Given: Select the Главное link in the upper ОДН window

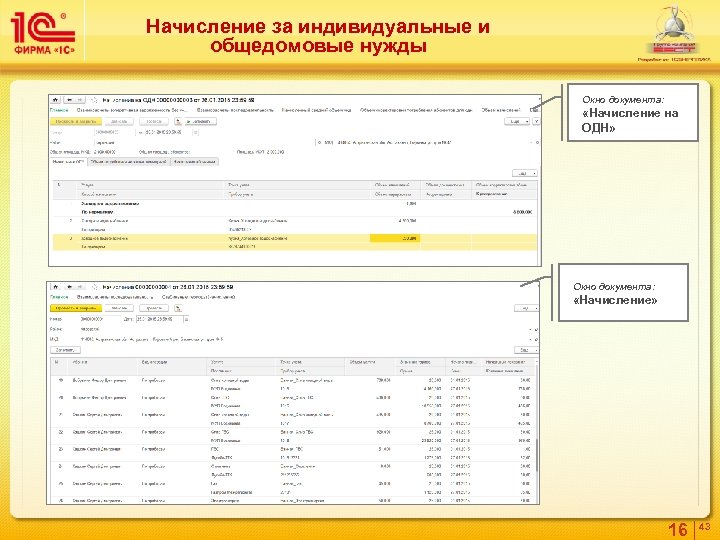Looking at the screenshot, I should coord(59,110).
